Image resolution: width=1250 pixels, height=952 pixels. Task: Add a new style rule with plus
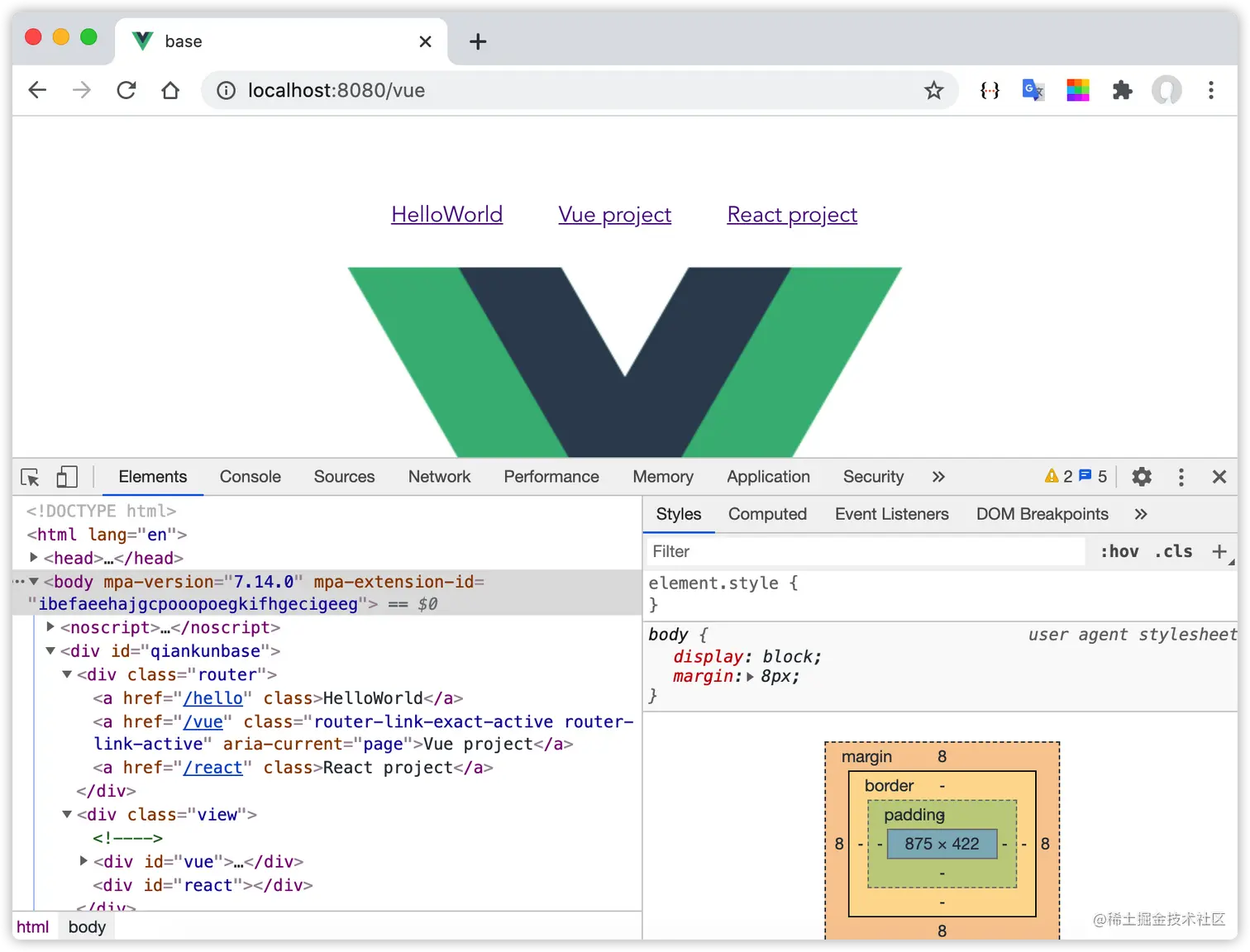pos(1219,551)
